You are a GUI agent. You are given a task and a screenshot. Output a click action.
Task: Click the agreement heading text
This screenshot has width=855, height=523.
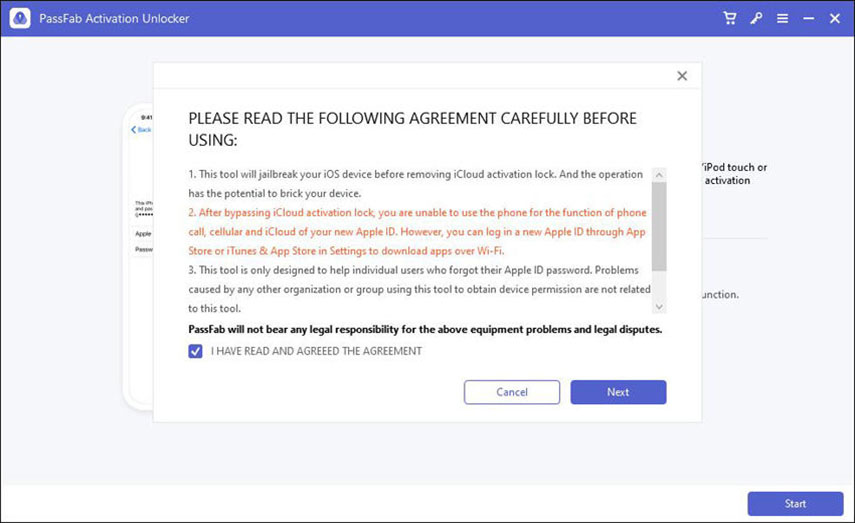point(412,130)
